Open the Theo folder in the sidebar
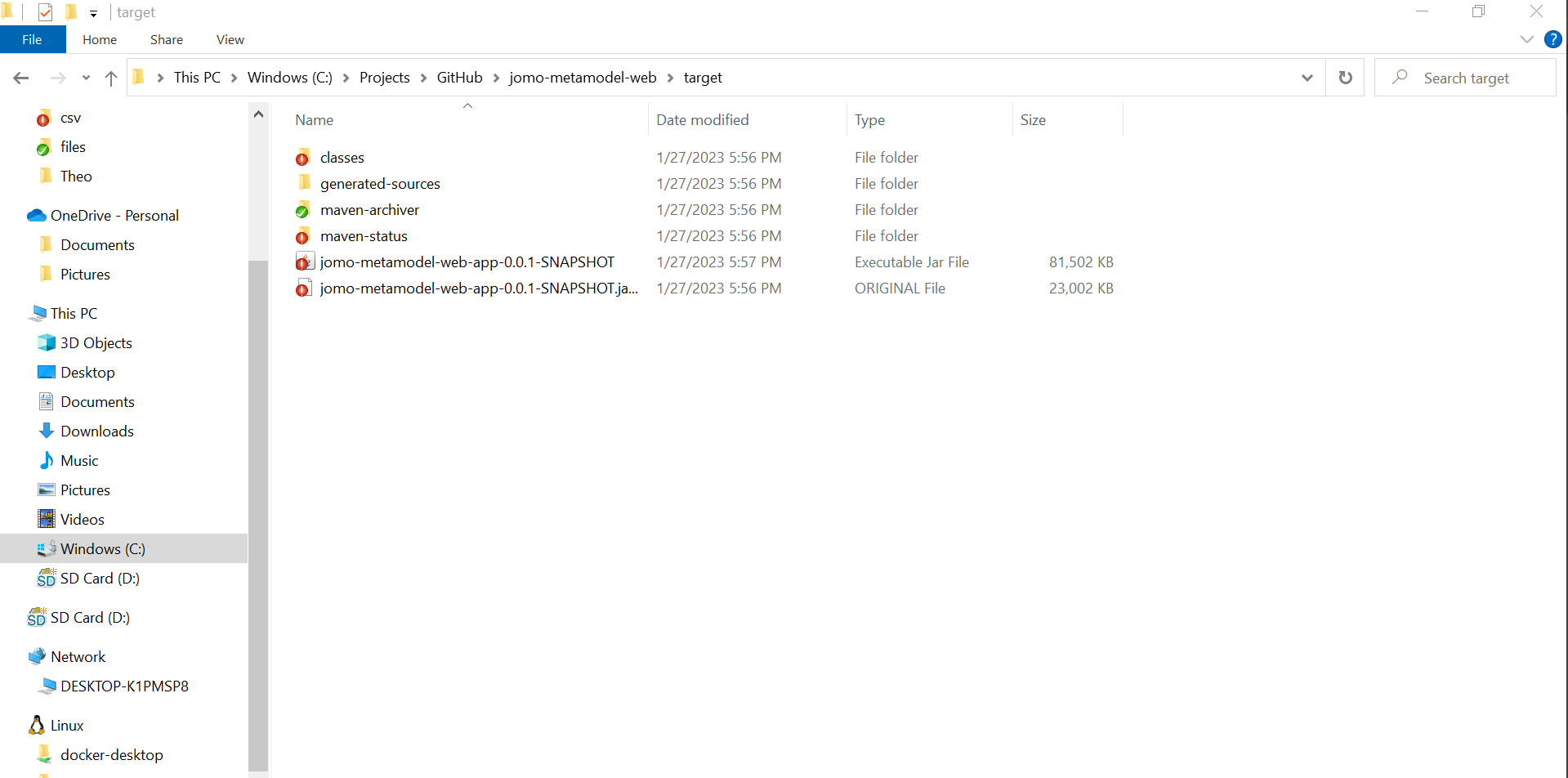The height and width of the screenshot is (778, 1568). (76, 177)
